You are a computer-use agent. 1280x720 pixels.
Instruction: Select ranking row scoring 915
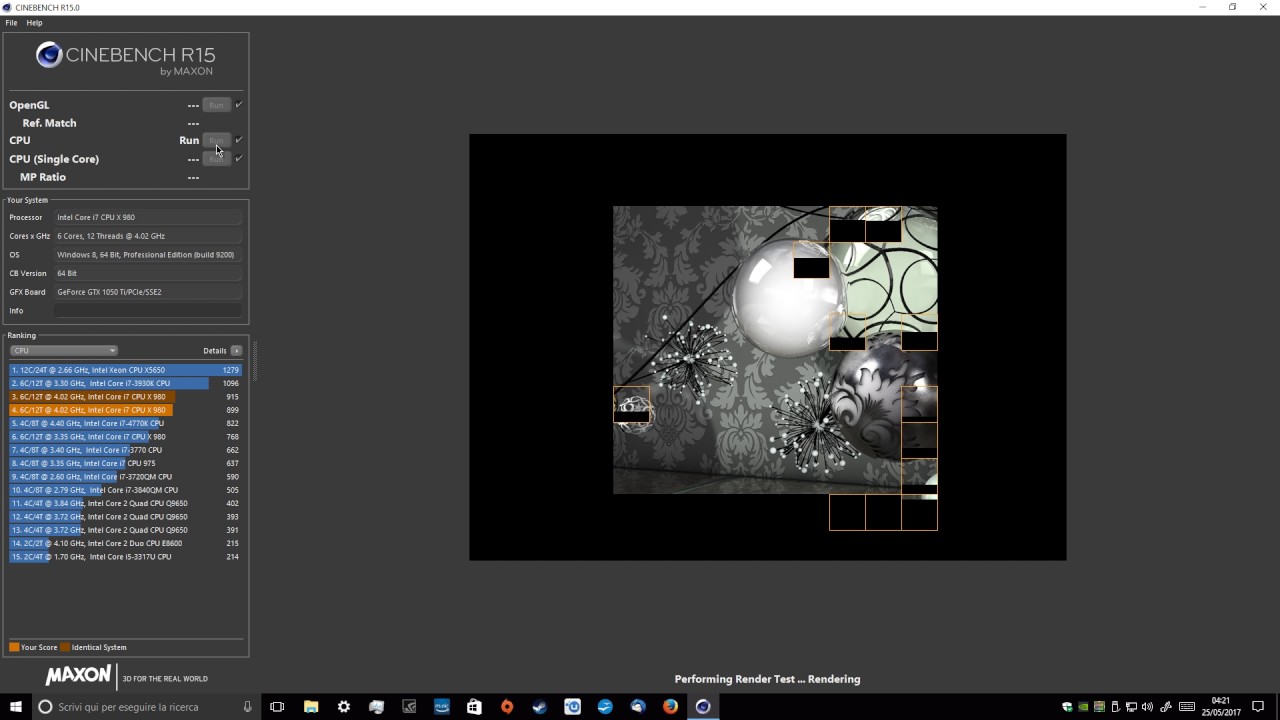(x=125, y=397)
